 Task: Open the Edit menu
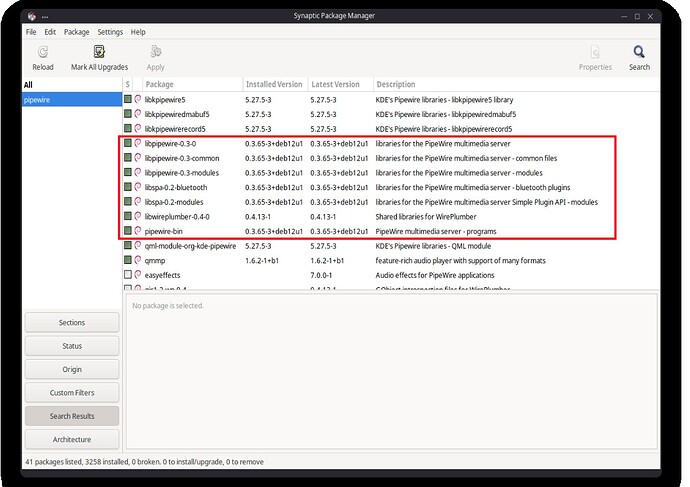(50, 32)
